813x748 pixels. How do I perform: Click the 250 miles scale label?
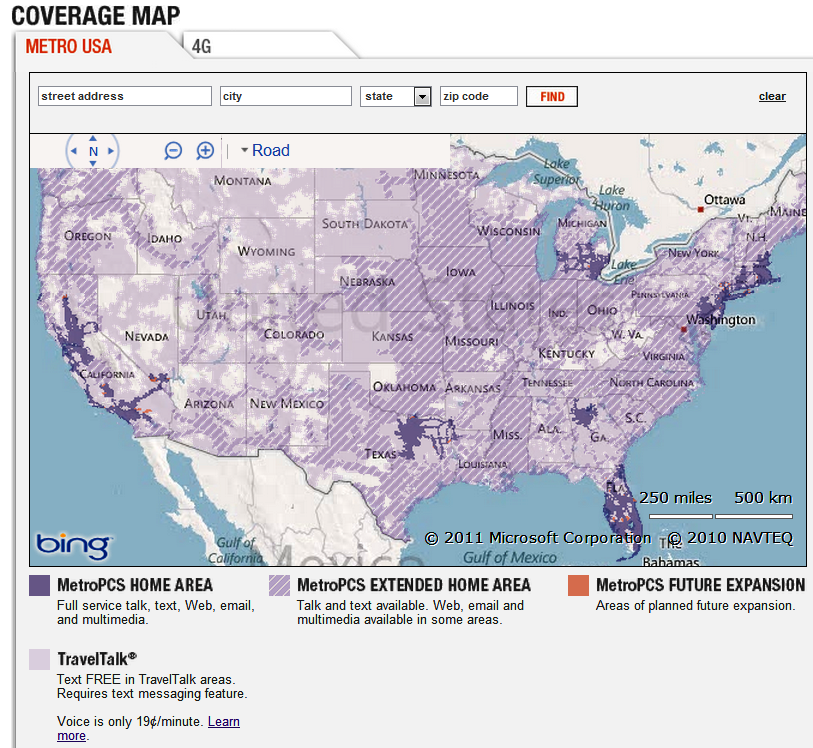675,498
